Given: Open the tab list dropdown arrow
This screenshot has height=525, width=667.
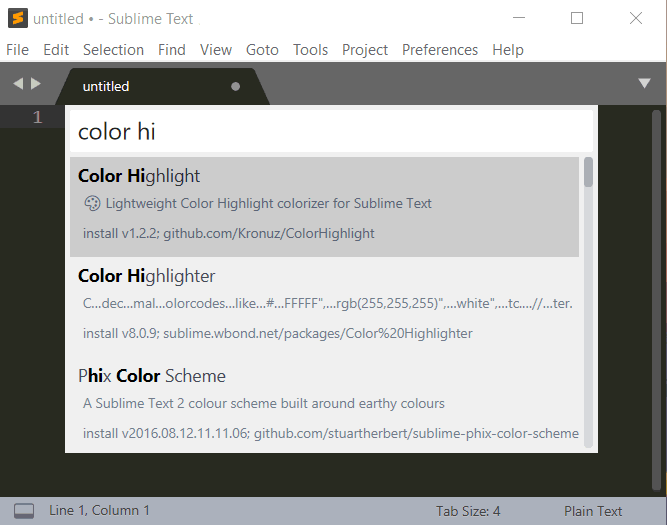Looking at the screenshot, I should click(644, 84).
